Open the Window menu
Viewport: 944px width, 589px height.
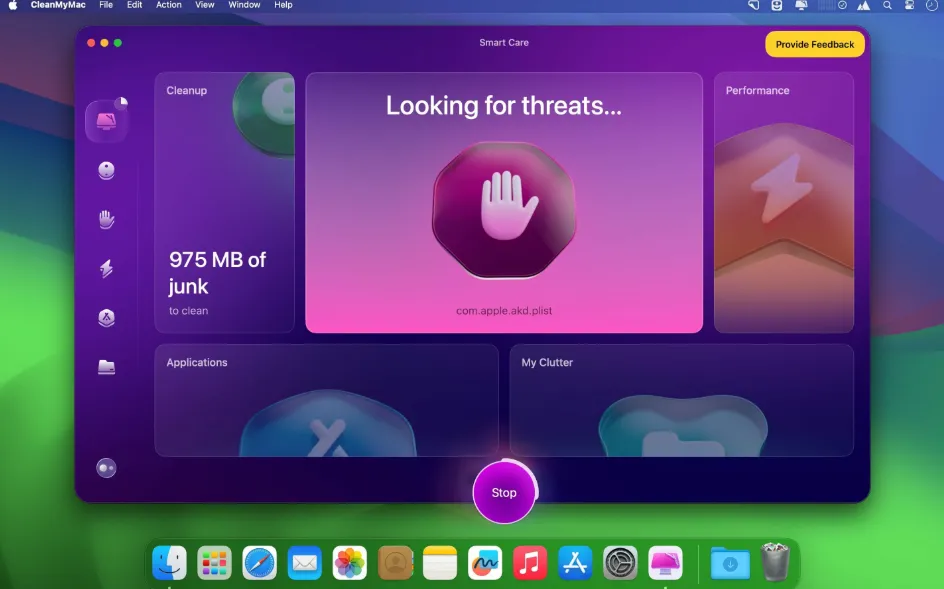click(244, 5)
